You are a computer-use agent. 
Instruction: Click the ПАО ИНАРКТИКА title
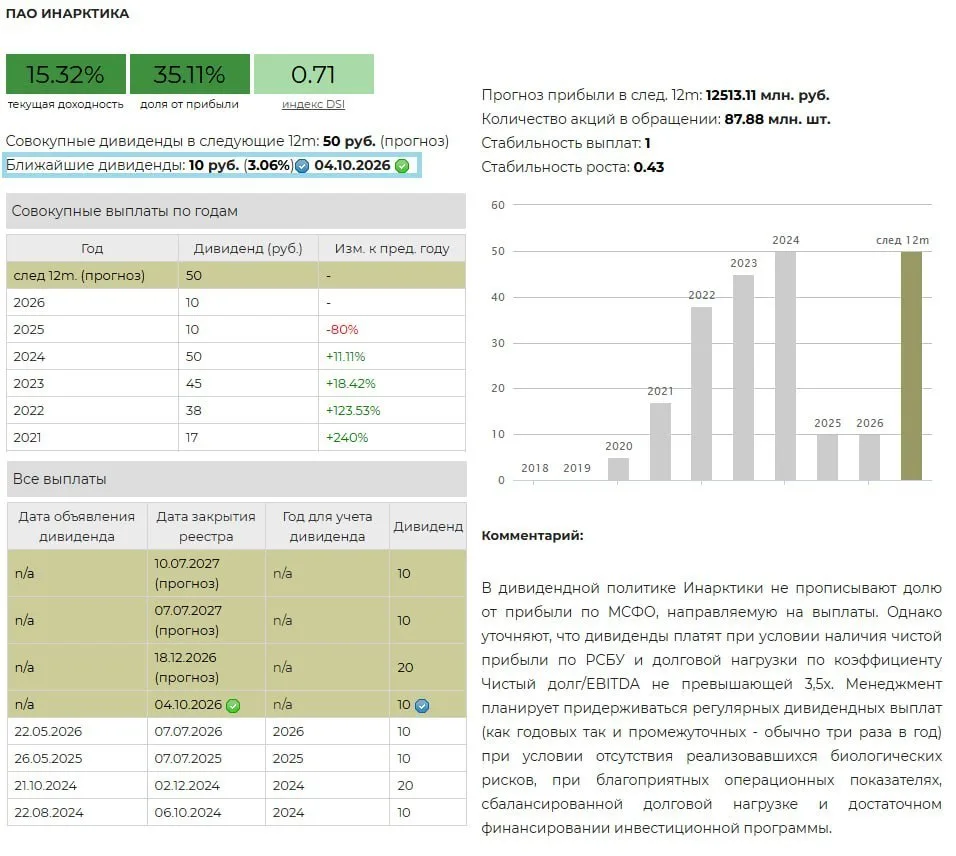click(x=68, y=13)
